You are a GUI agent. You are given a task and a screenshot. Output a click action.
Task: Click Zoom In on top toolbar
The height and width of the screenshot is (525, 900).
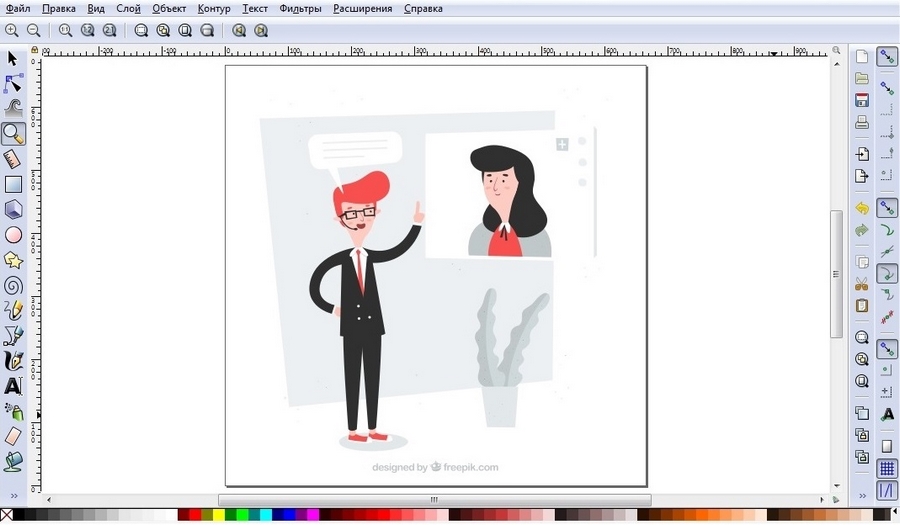(x=11, y=30)
